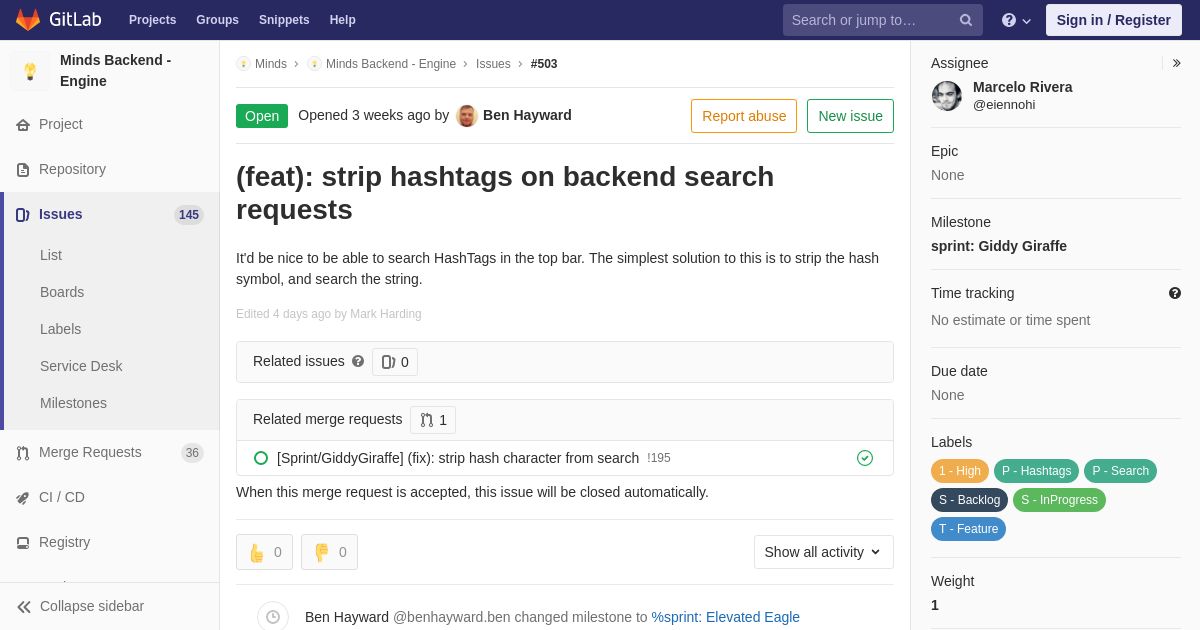Open the Projects menu
The image size is (1200, 630).
pos(152,20)
